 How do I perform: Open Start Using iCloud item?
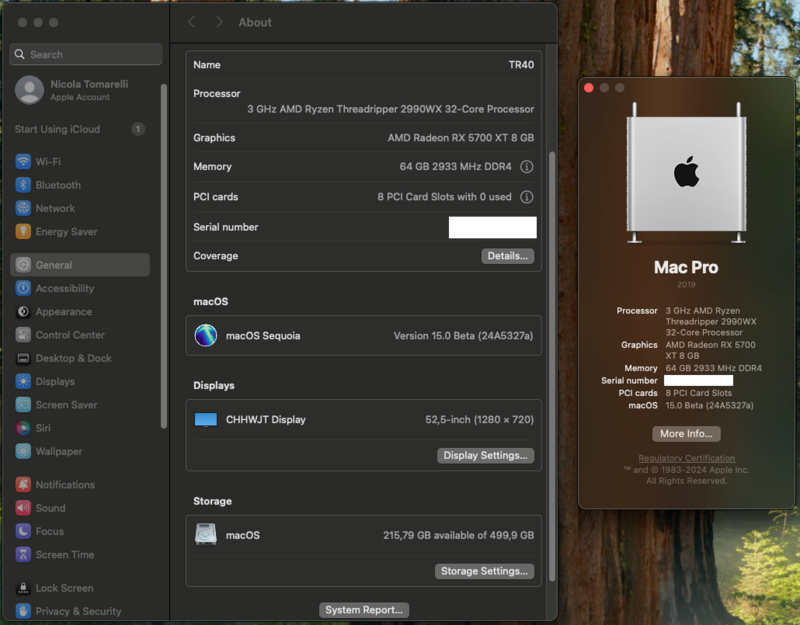pyautogui.click(x=57, y=129)
